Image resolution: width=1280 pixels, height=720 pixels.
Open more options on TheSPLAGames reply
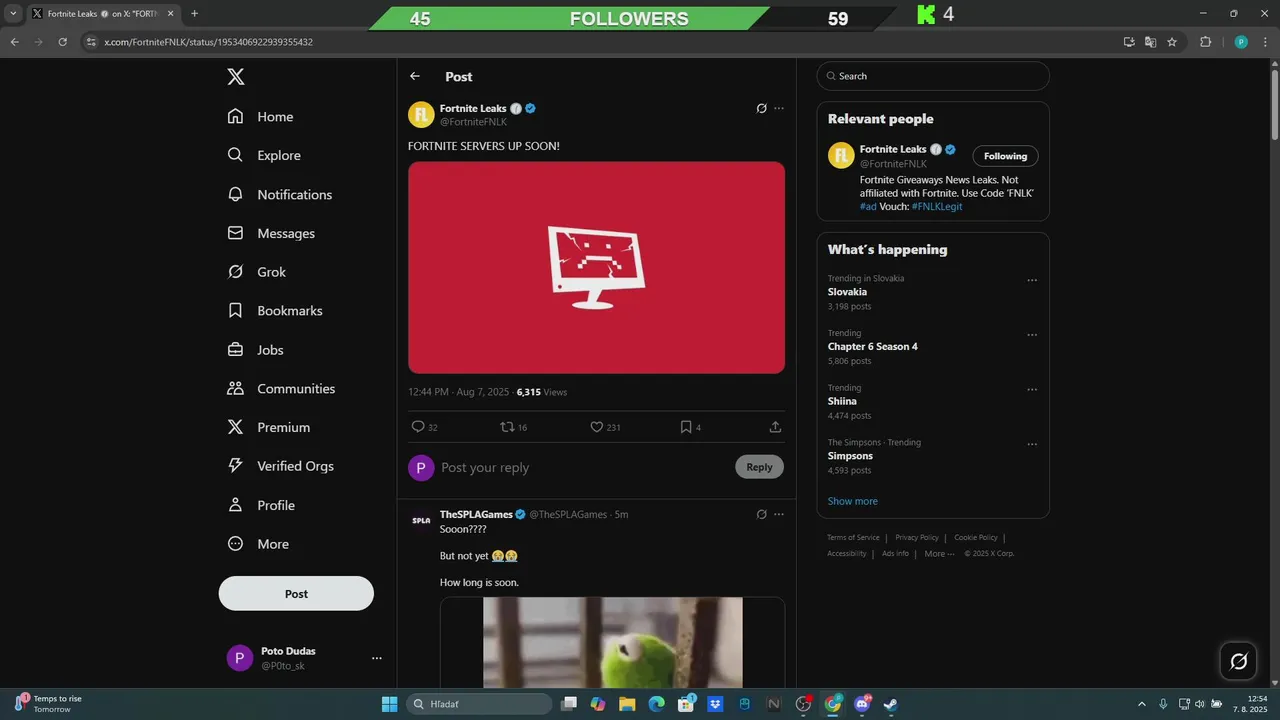pos(779,514)
